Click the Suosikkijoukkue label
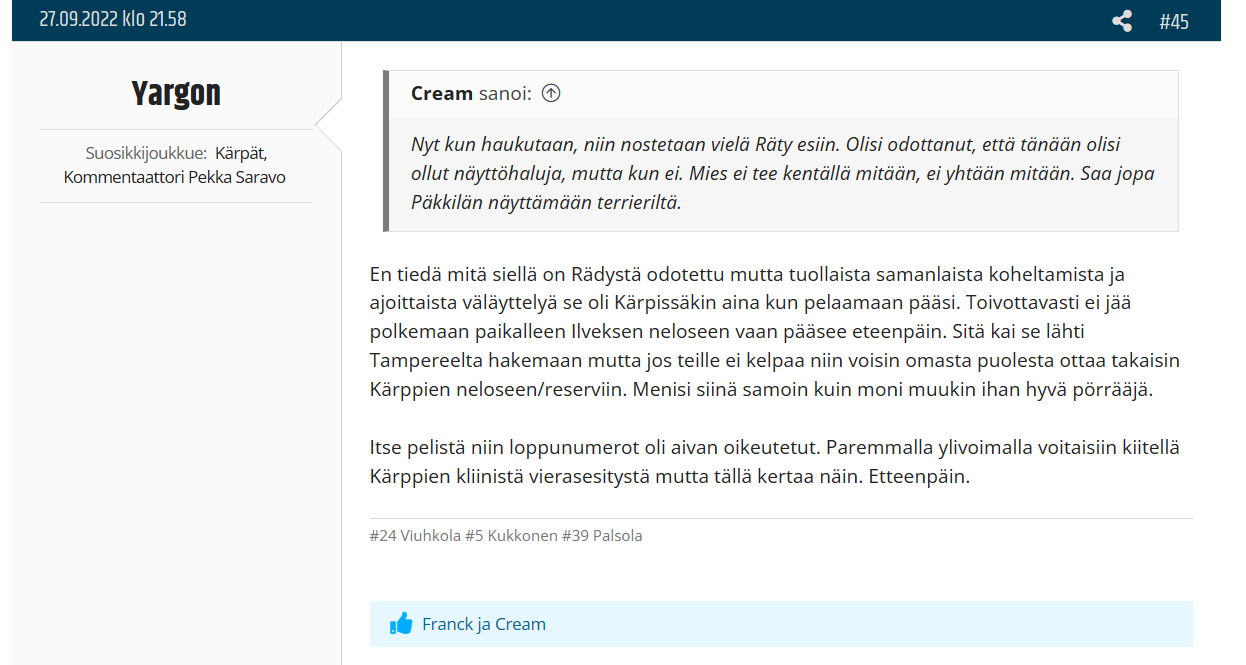 pyautogui.click(x=146, y=153)
